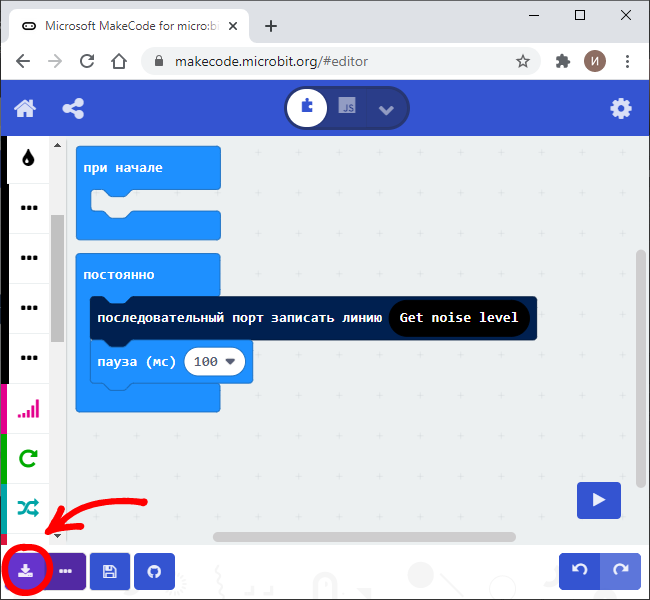Screen dimensions: 650x600
Task: Go back in browser history
Action: point(23,61)
